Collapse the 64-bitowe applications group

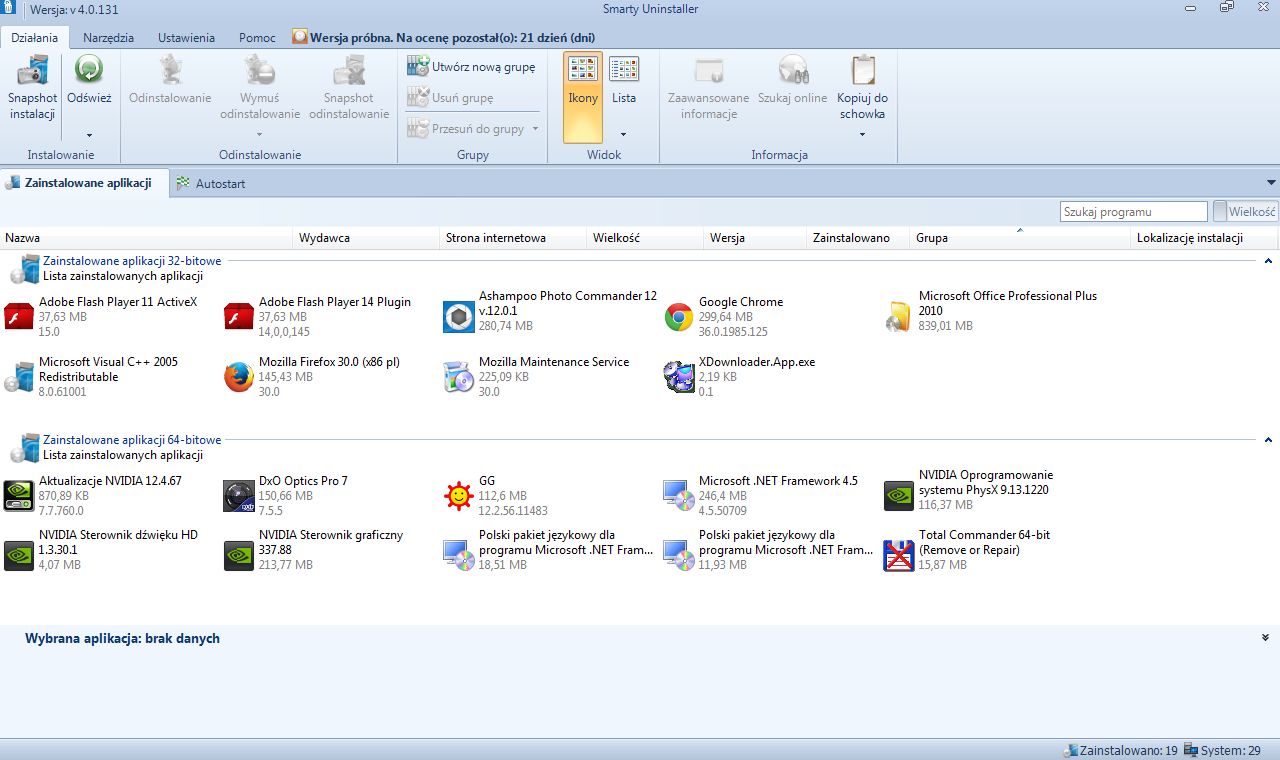(x=1268, y=440)
